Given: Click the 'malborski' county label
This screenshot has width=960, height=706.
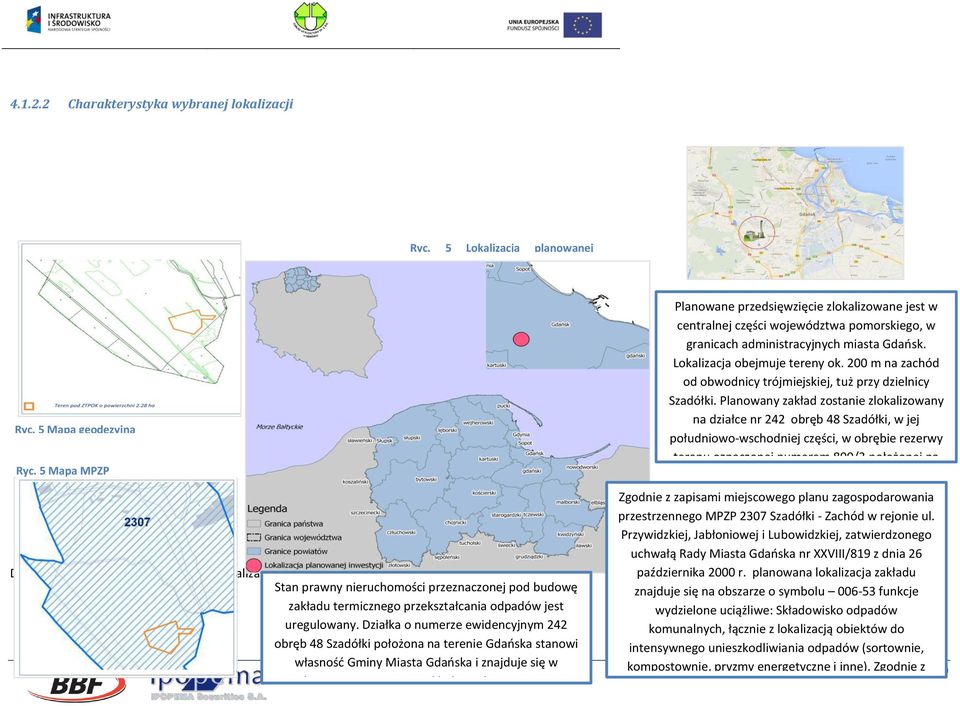Looking at the screenshot, I should 568,501.
